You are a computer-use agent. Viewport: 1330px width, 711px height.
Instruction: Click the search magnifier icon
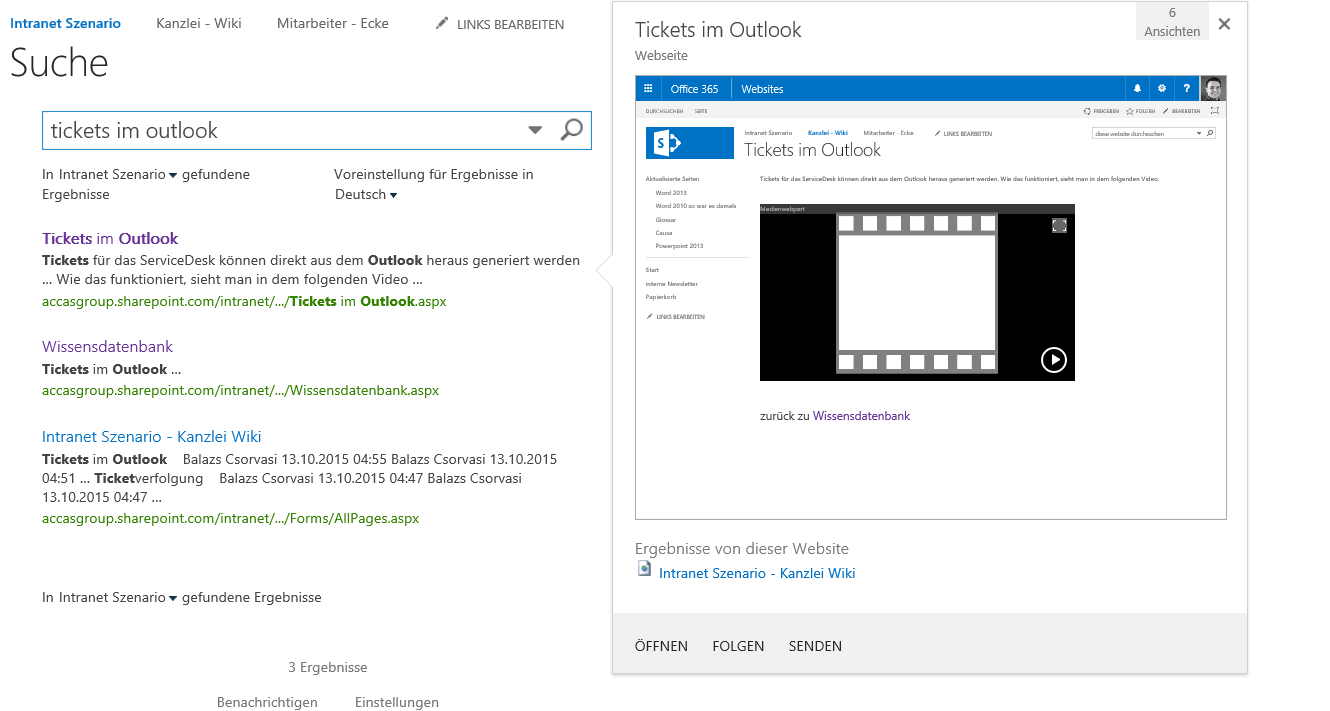[x=571, y=130]
